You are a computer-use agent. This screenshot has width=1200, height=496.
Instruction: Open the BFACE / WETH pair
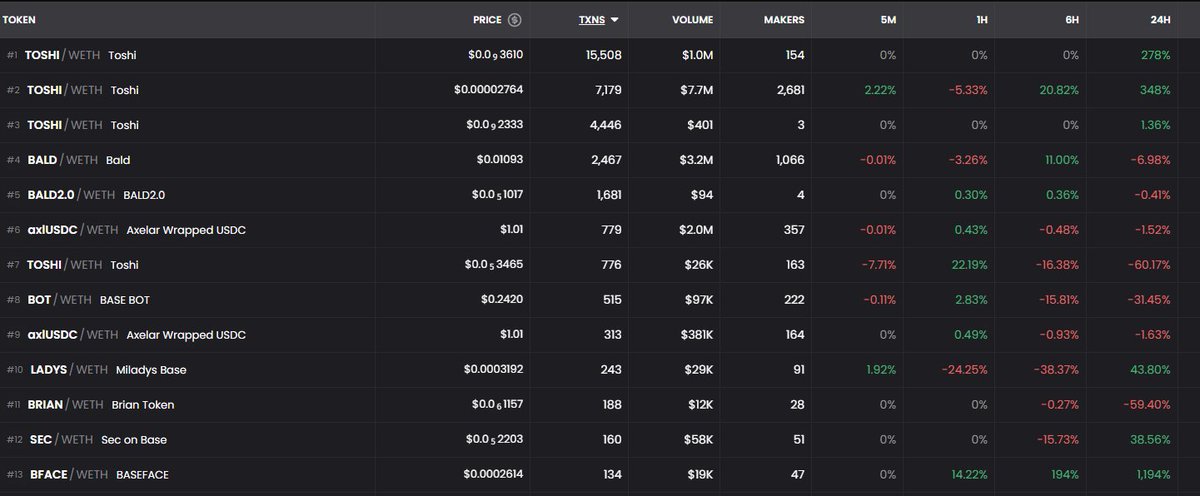[600, 475]
